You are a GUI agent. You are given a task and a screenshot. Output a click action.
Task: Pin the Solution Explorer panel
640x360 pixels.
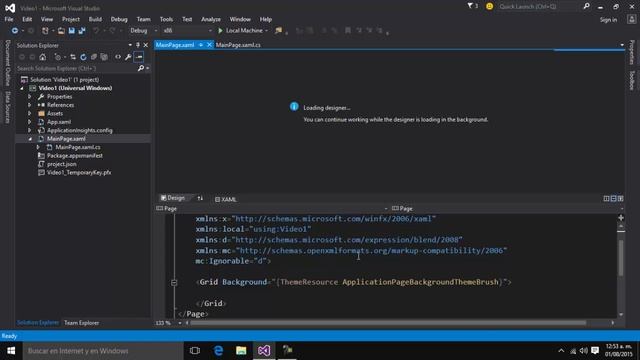[138, 45]
